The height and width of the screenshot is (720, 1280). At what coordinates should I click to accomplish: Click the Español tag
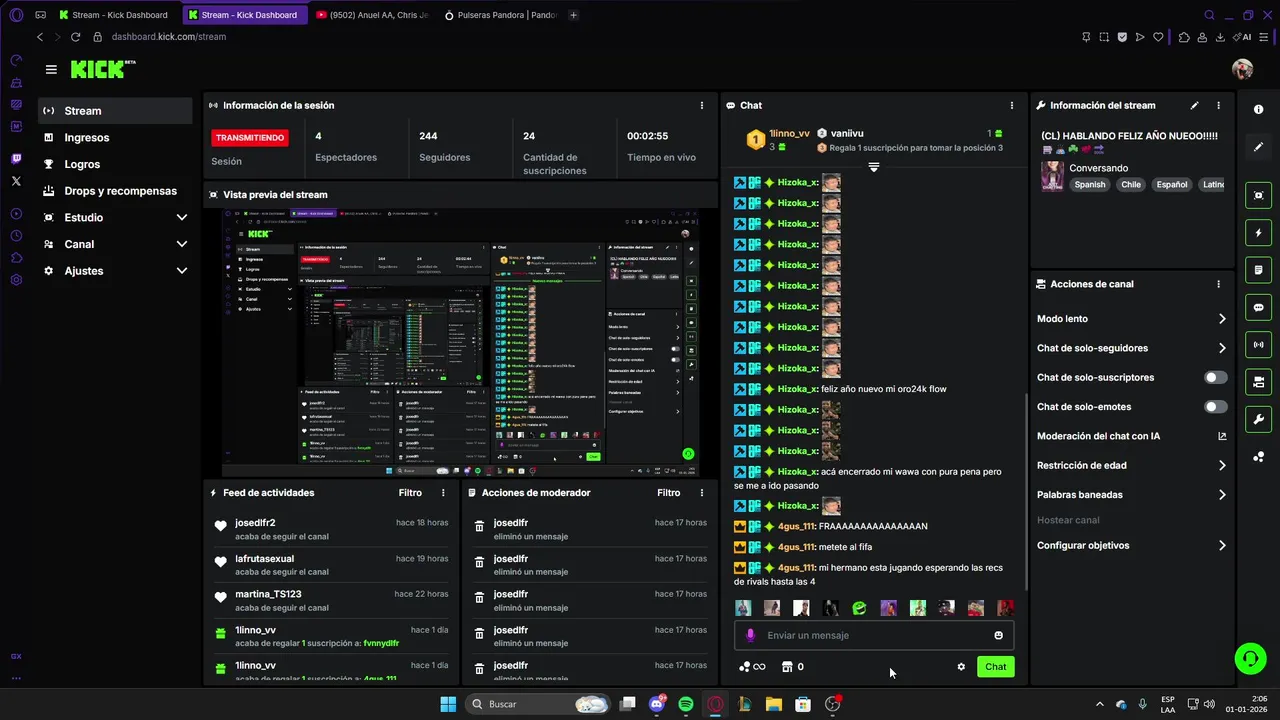pyautogui.click(x=1172, y=184)
